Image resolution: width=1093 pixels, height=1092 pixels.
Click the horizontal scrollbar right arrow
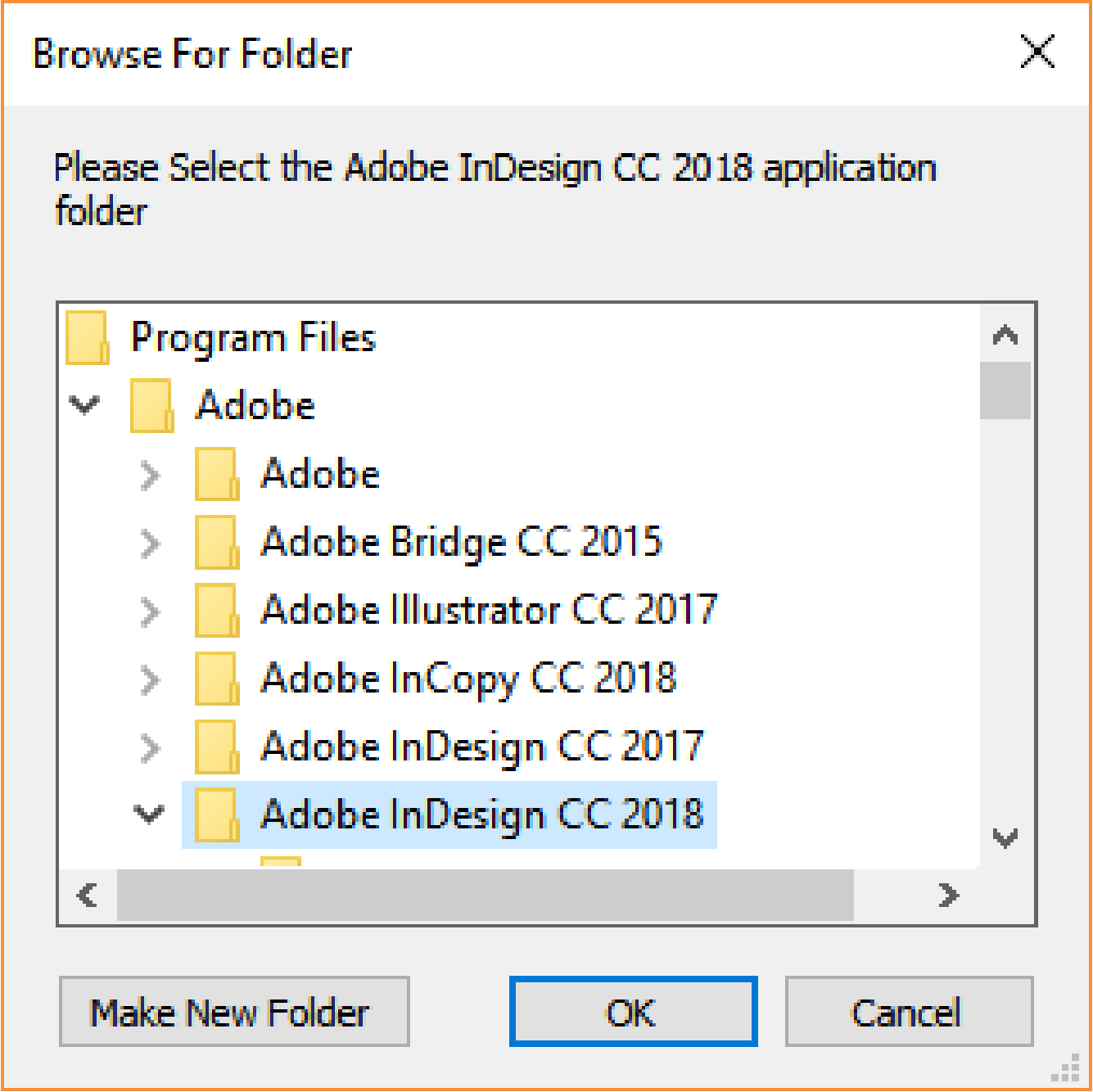coord(949,895)
